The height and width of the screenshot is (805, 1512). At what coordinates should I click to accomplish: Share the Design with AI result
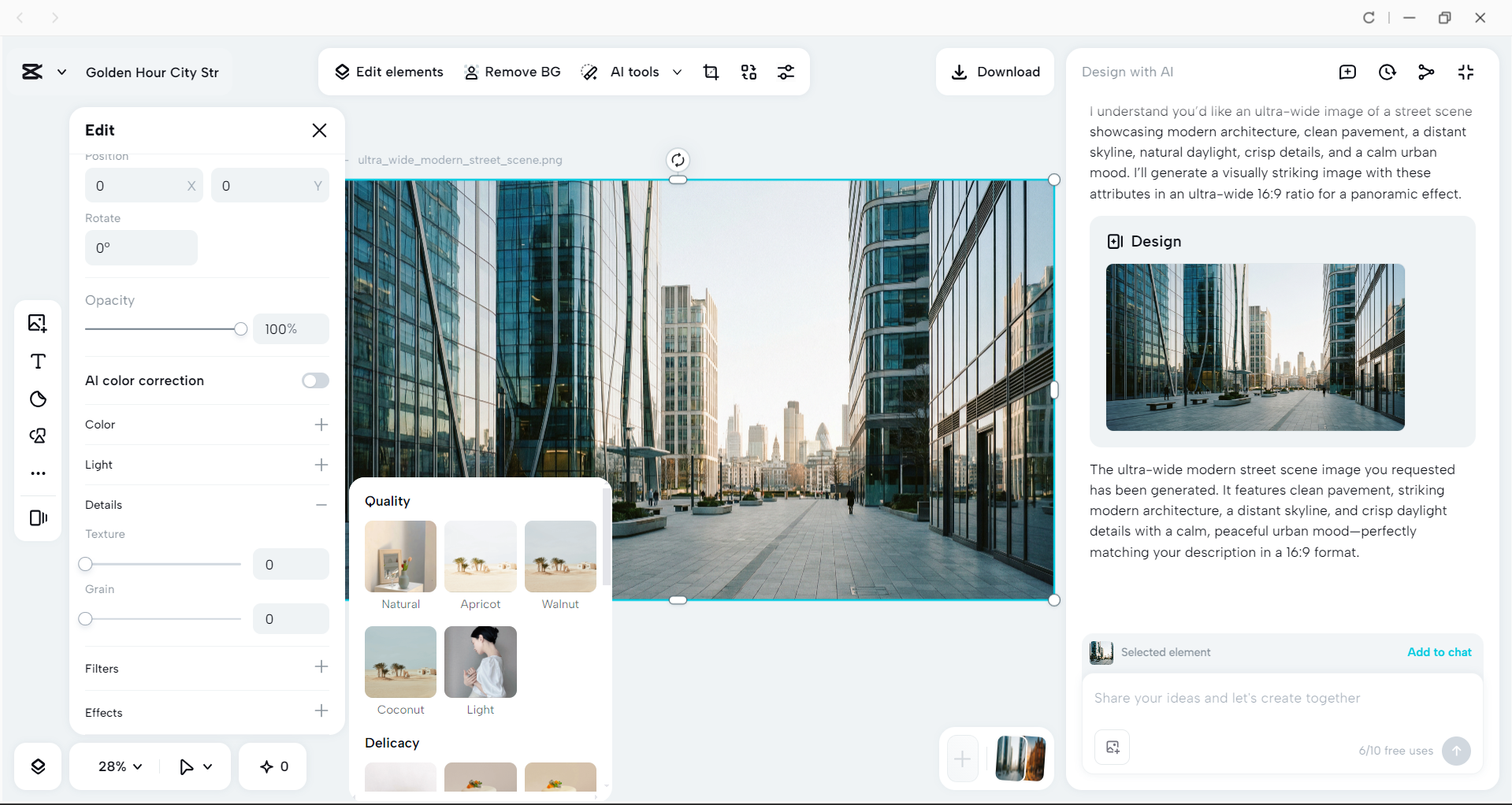(1427, 72)
